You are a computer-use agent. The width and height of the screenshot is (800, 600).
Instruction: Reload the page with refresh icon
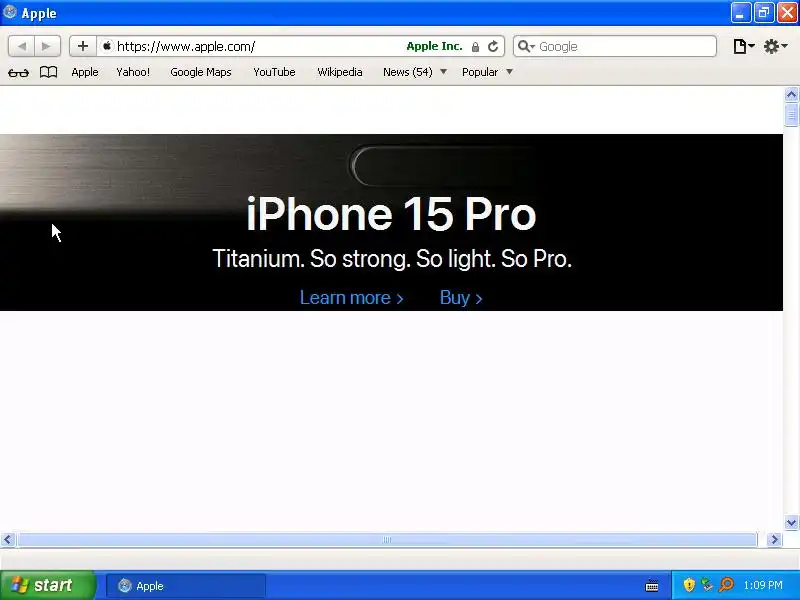(493, 46)
